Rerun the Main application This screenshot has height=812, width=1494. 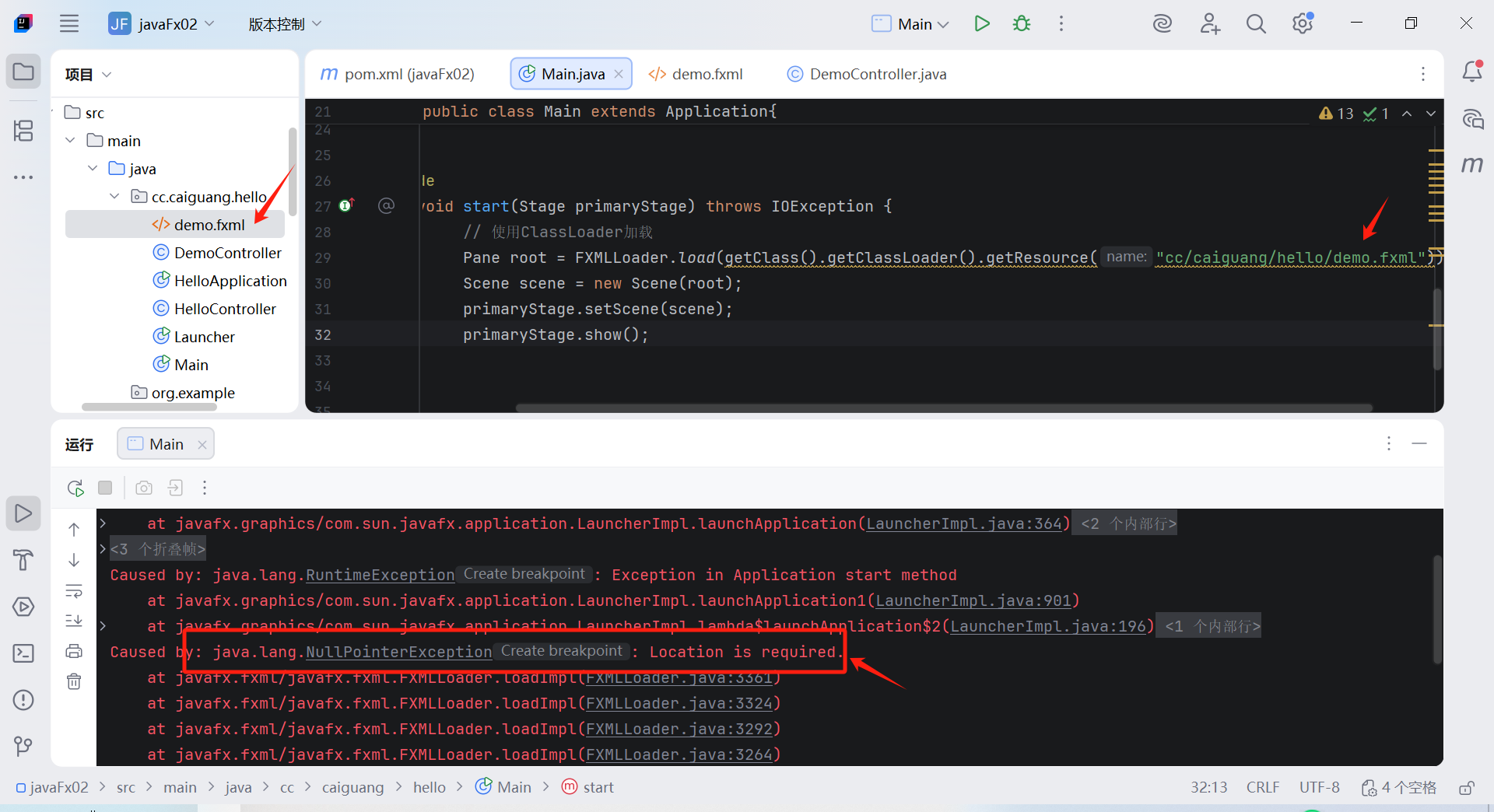pos(75,488)
